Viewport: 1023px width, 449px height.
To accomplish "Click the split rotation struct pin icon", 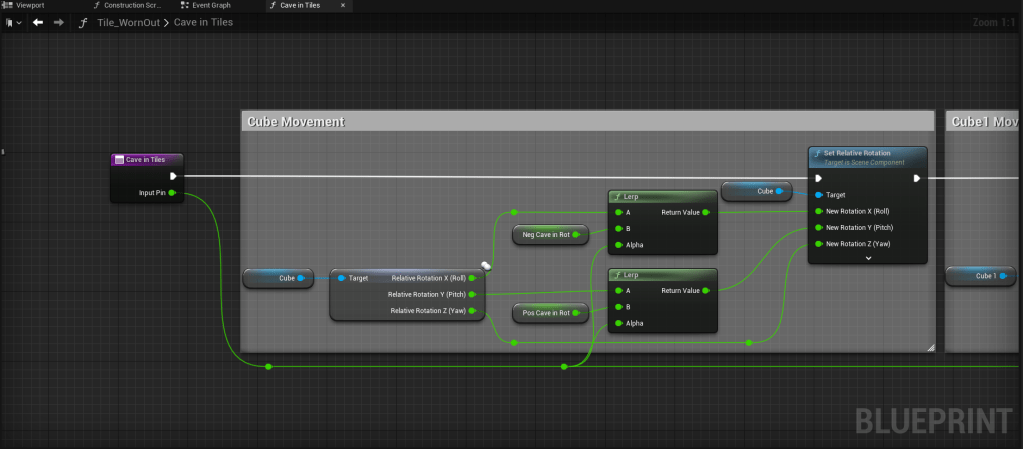I will 486,266.
